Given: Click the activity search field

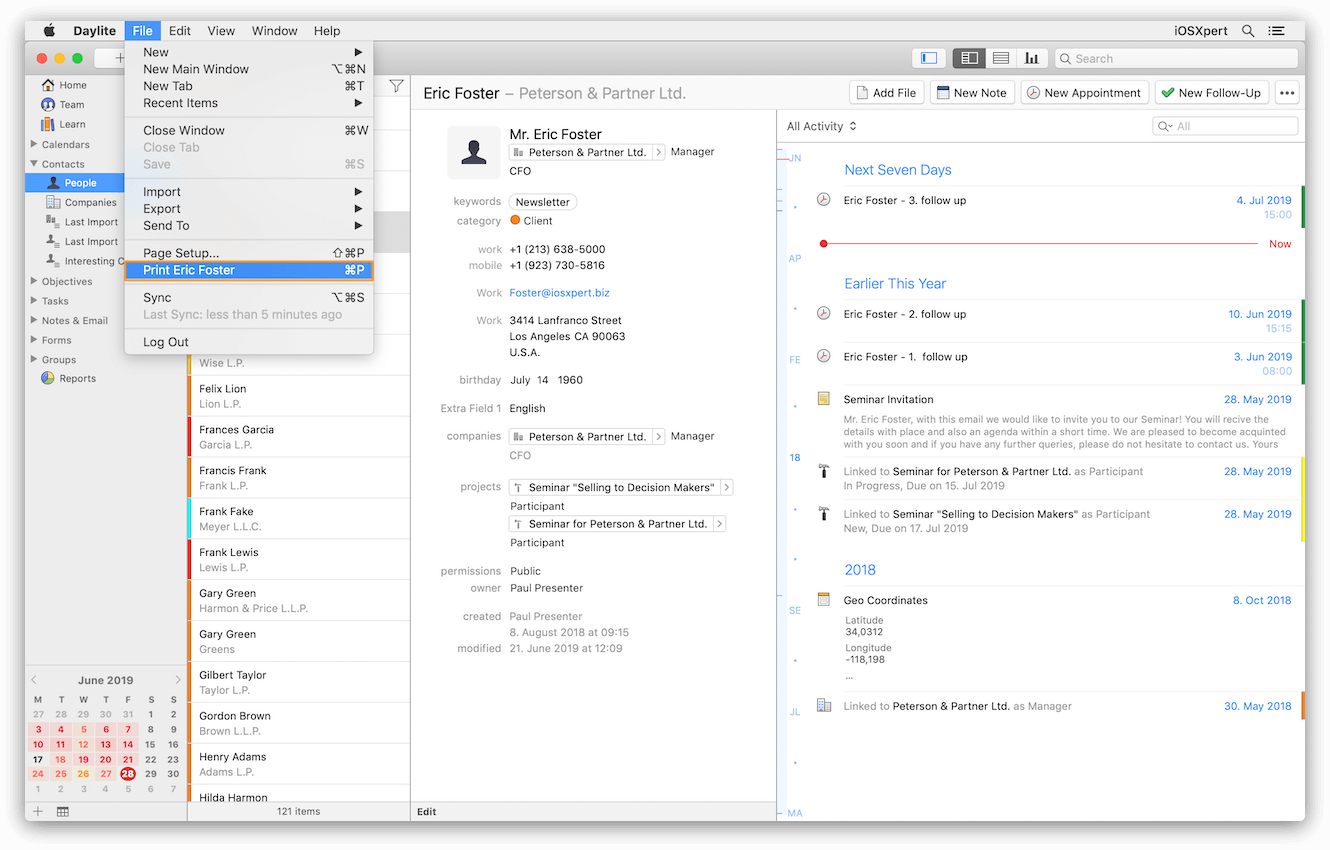Looking at the screenshot, I should pyautogui.click(x=1225, y=126).
